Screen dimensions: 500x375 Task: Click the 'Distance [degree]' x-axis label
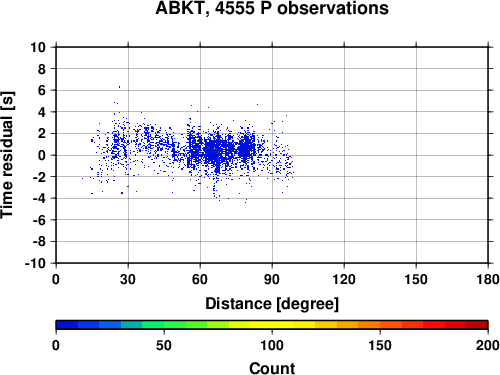(272, 304)
